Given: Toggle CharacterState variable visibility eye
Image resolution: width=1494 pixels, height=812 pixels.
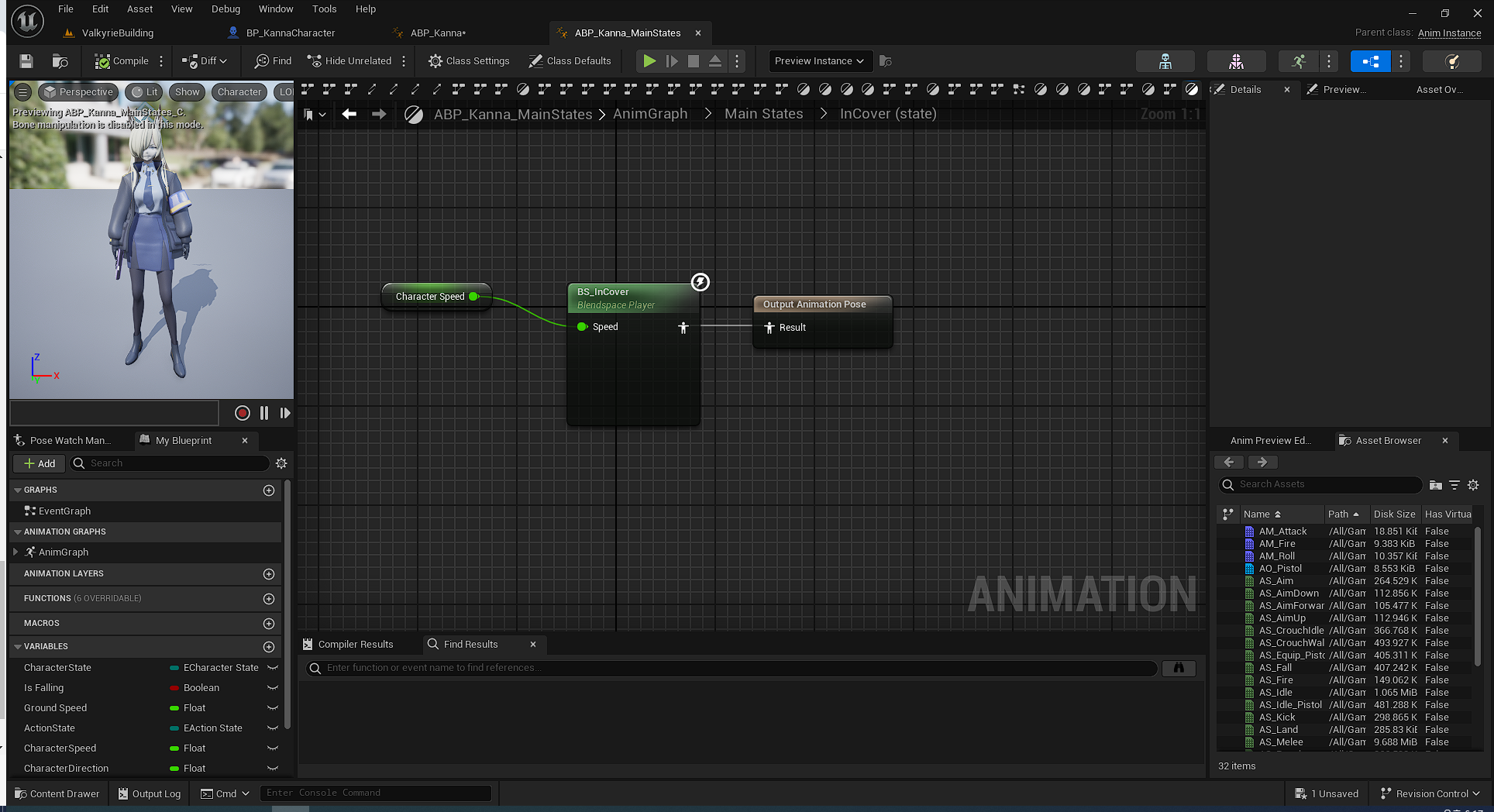Looking at the screenshot, I should (x=273, y=668).
